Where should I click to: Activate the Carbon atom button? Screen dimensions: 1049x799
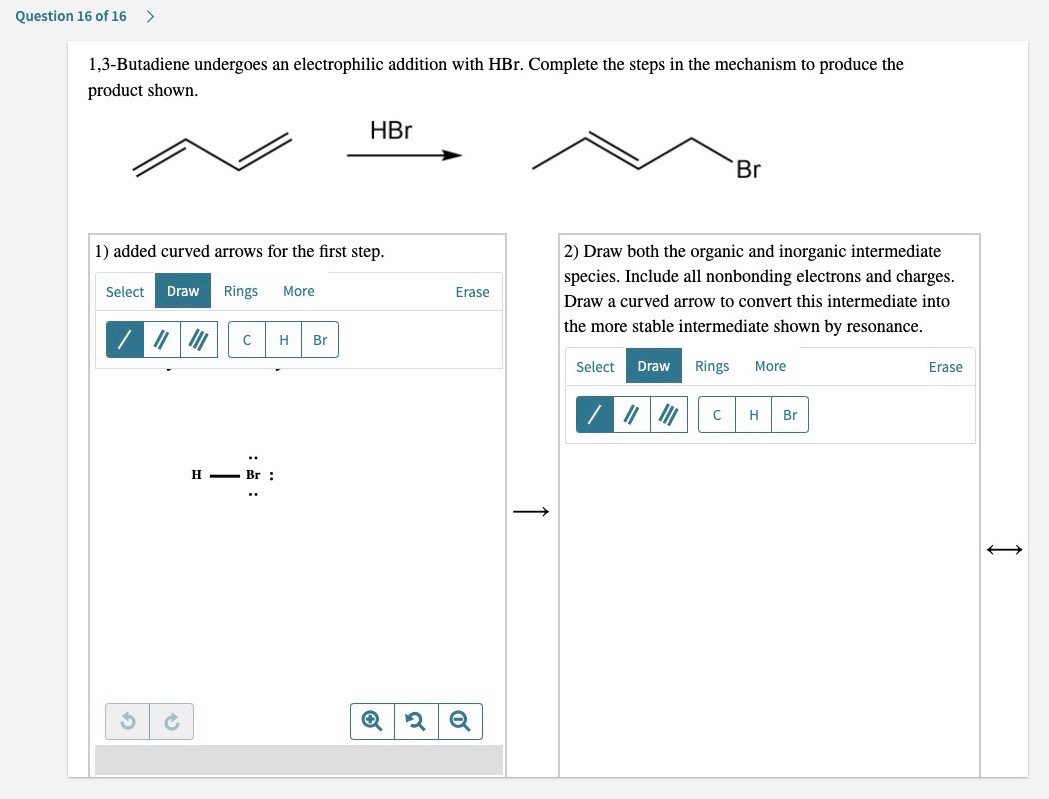coord(247,339)
